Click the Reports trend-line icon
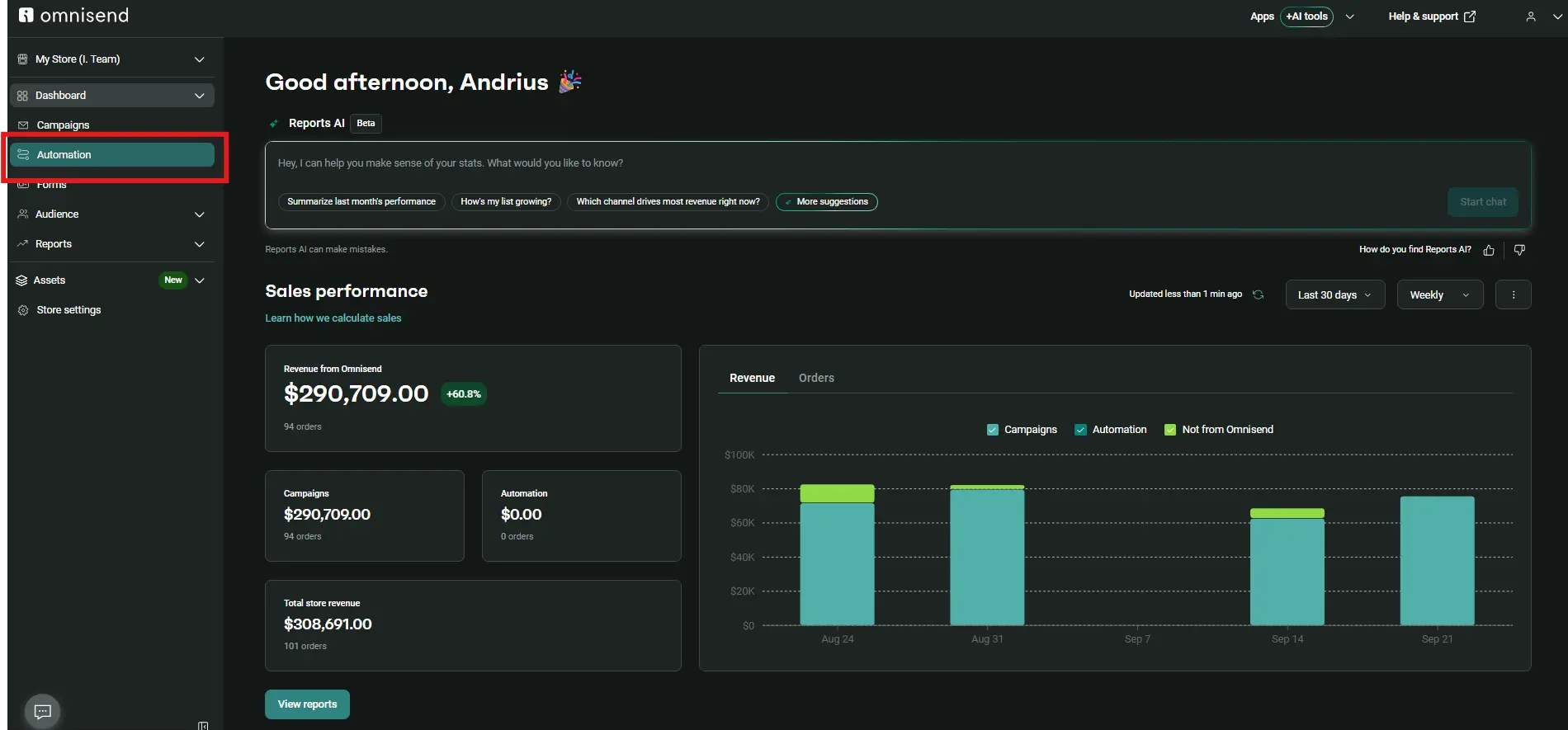The image size is (1568, 730). [x=22, y=244]
